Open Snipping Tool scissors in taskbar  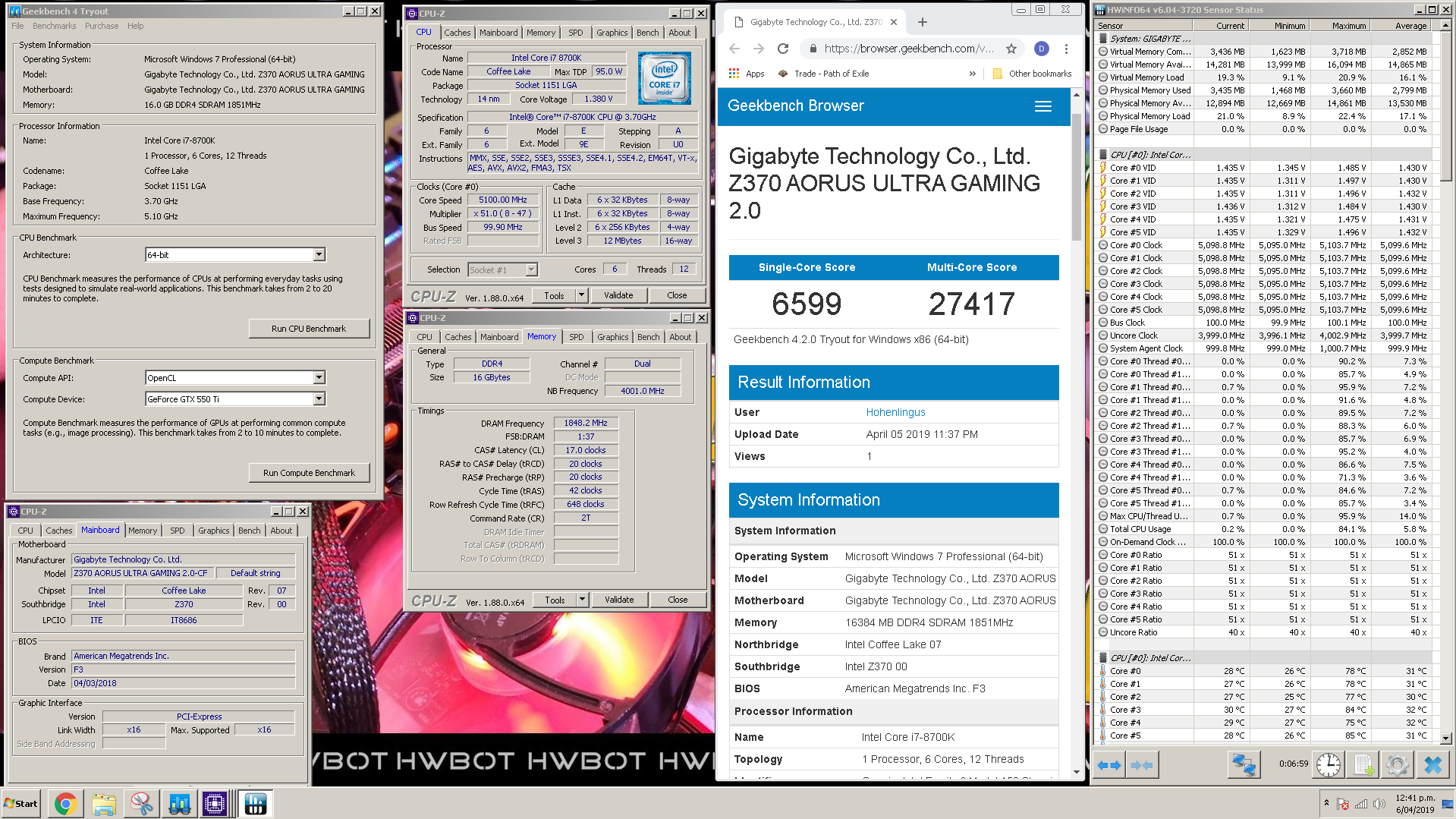pyautogui.click(x=141, y=804)
